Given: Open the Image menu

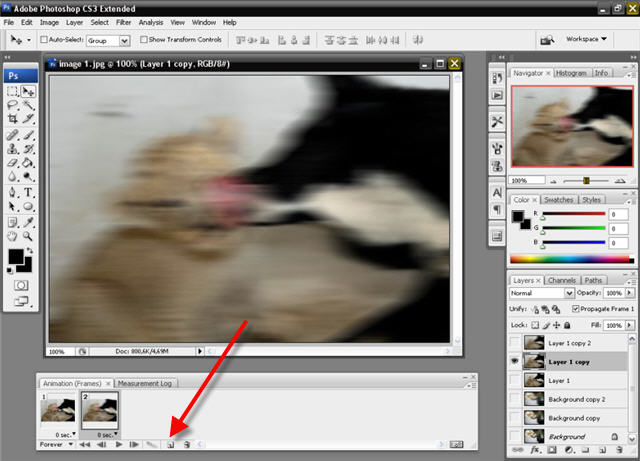Looking at the screenshot, I should coord(49,22).
